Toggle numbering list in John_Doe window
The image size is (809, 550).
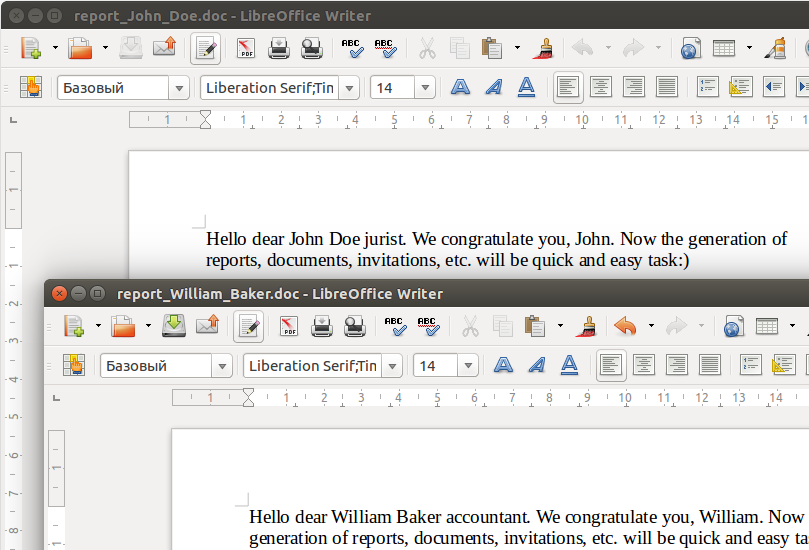tap(707, 87)
